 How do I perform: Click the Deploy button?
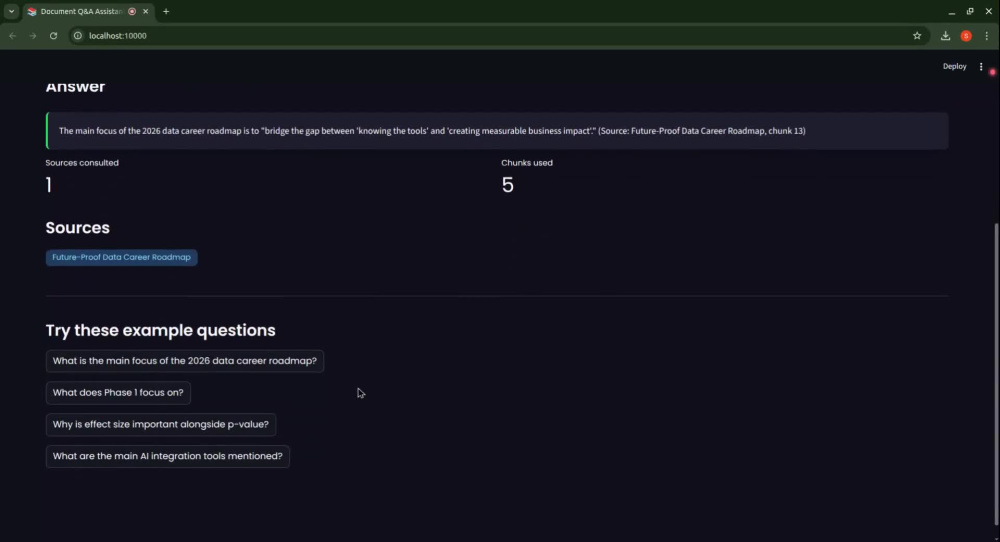click(x=955, y=66)
